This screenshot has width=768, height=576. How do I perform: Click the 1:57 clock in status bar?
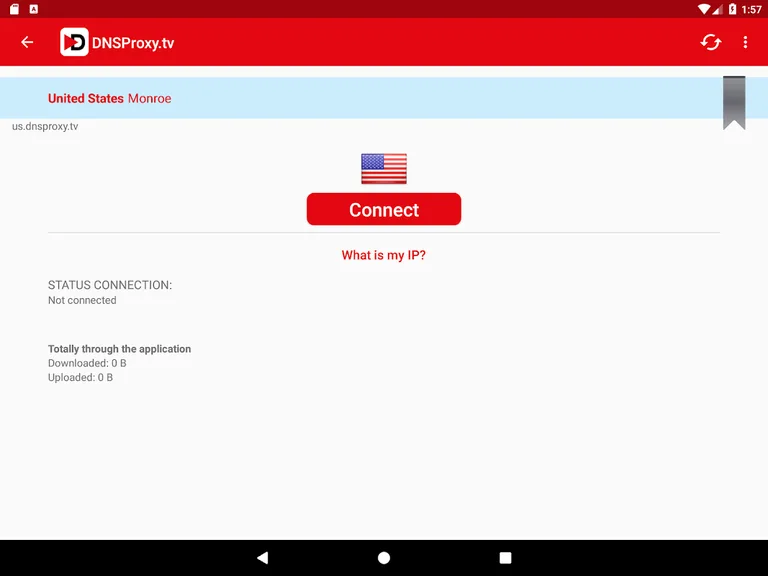point(751,9)
